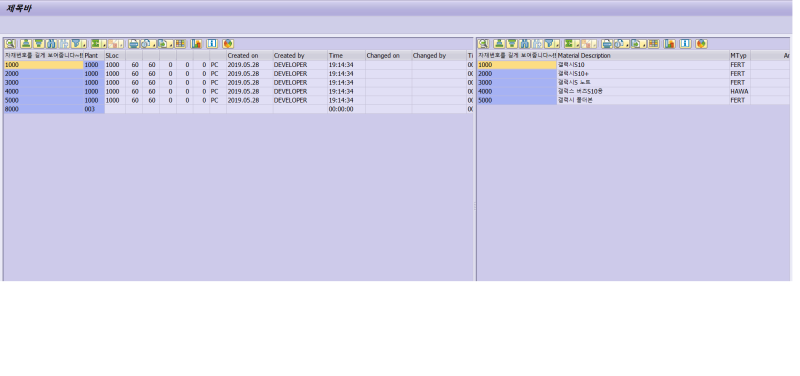Expand Views dropdown arrow in right grid
The height and width of the screenshot is (376, 800).
[x=628, y=44]
